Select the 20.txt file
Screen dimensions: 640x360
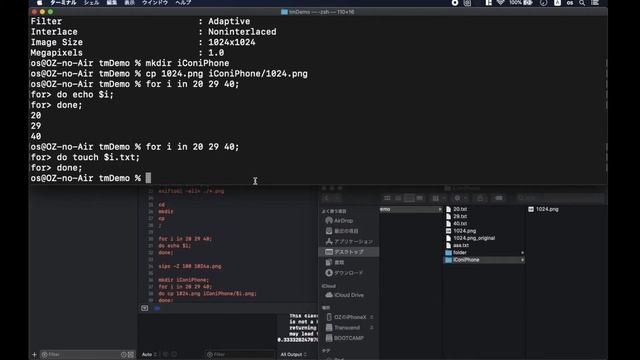click(x=456, y=209)
